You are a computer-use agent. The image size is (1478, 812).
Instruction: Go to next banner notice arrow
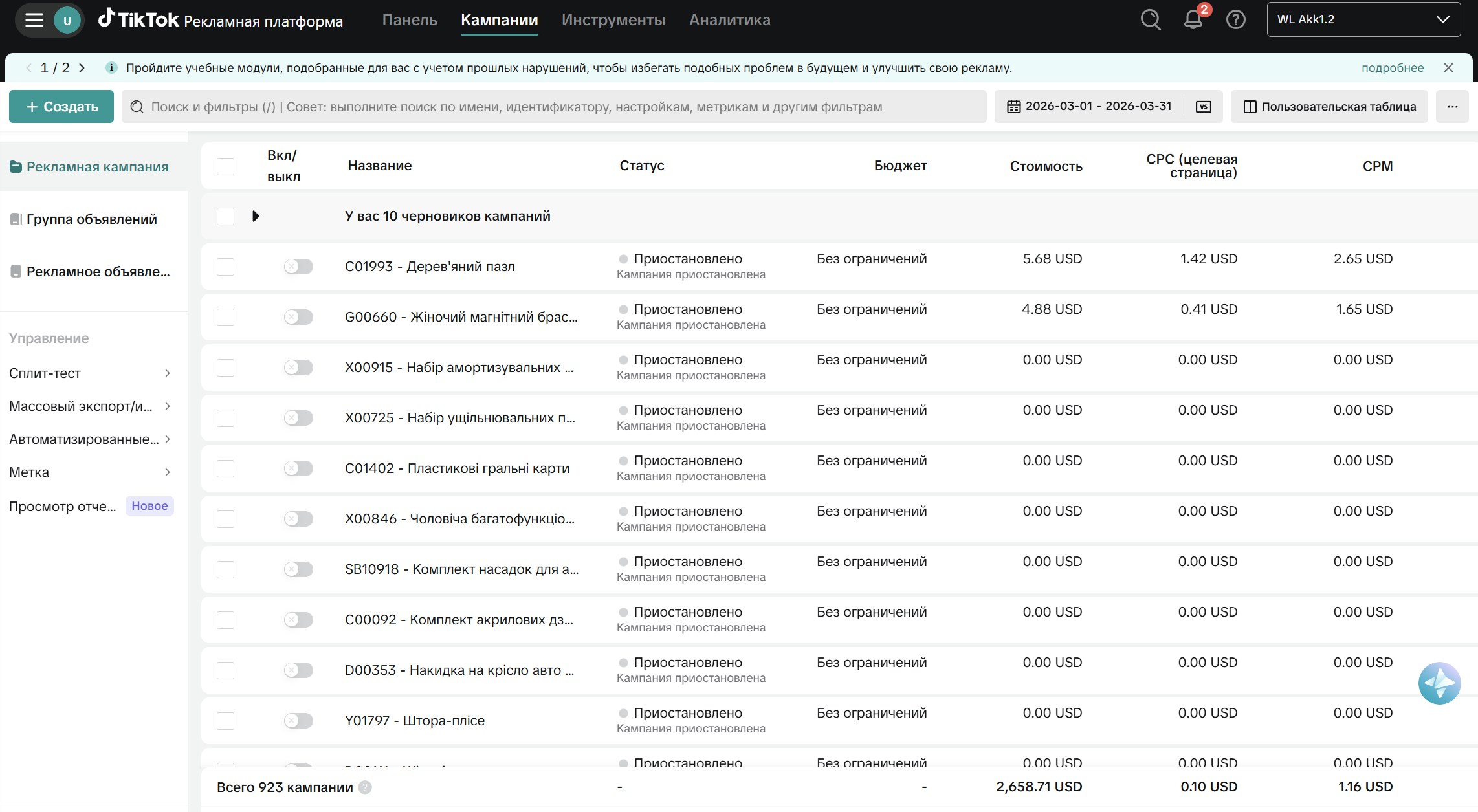pos(82,68)
